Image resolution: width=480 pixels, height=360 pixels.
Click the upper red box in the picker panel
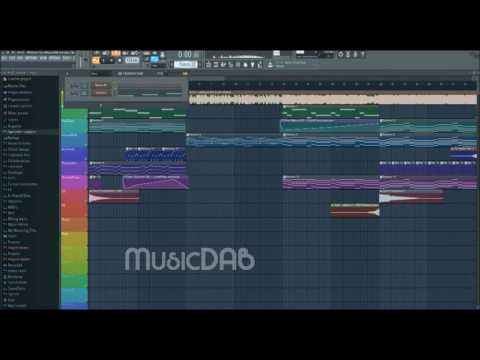click(101, 85)
